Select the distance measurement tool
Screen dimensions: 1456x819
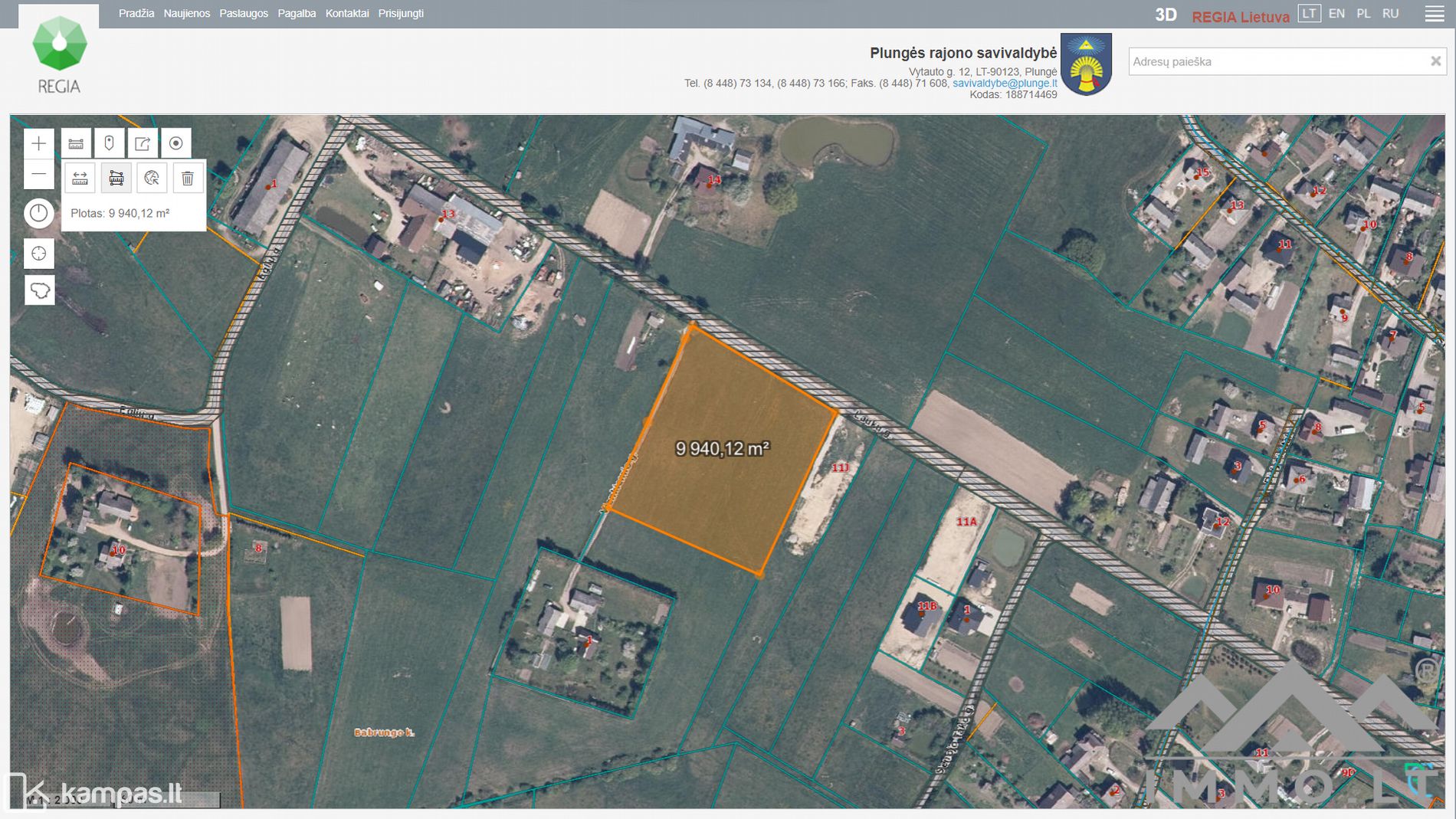pyautogui.click(x=80, y=179)
